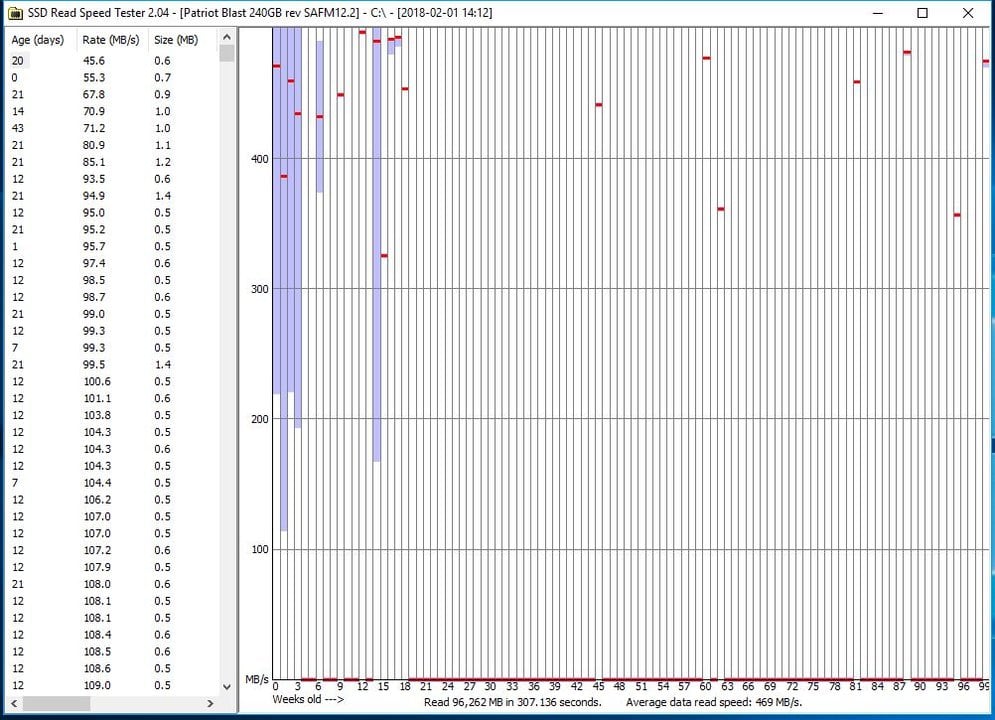This screenshot has width=995, height=720.
Task: Select the row with rate 93.5
Action: (x=112, y=179)
